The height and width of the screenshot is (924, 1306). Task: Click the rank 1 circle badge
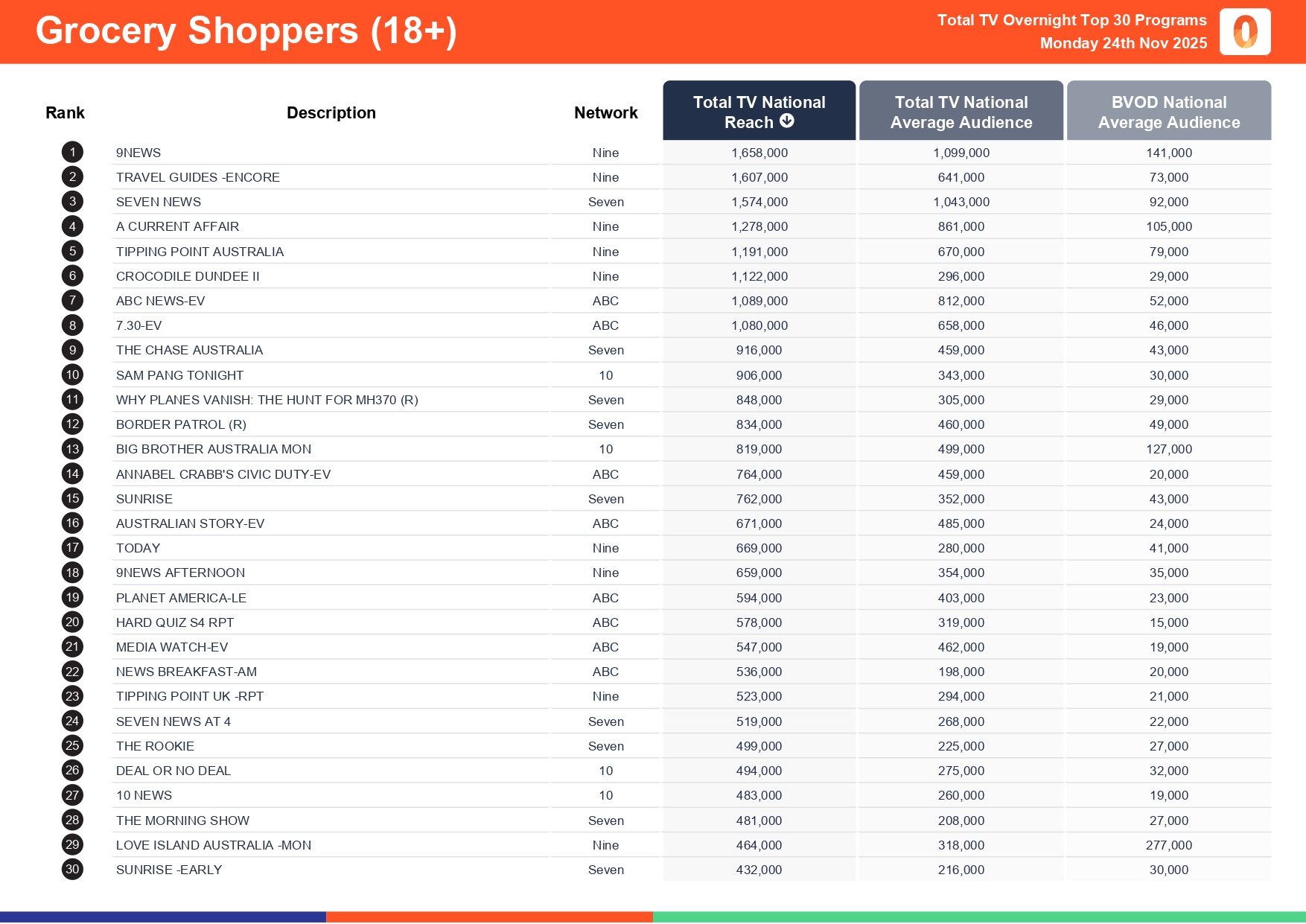(x=72, y=153)
